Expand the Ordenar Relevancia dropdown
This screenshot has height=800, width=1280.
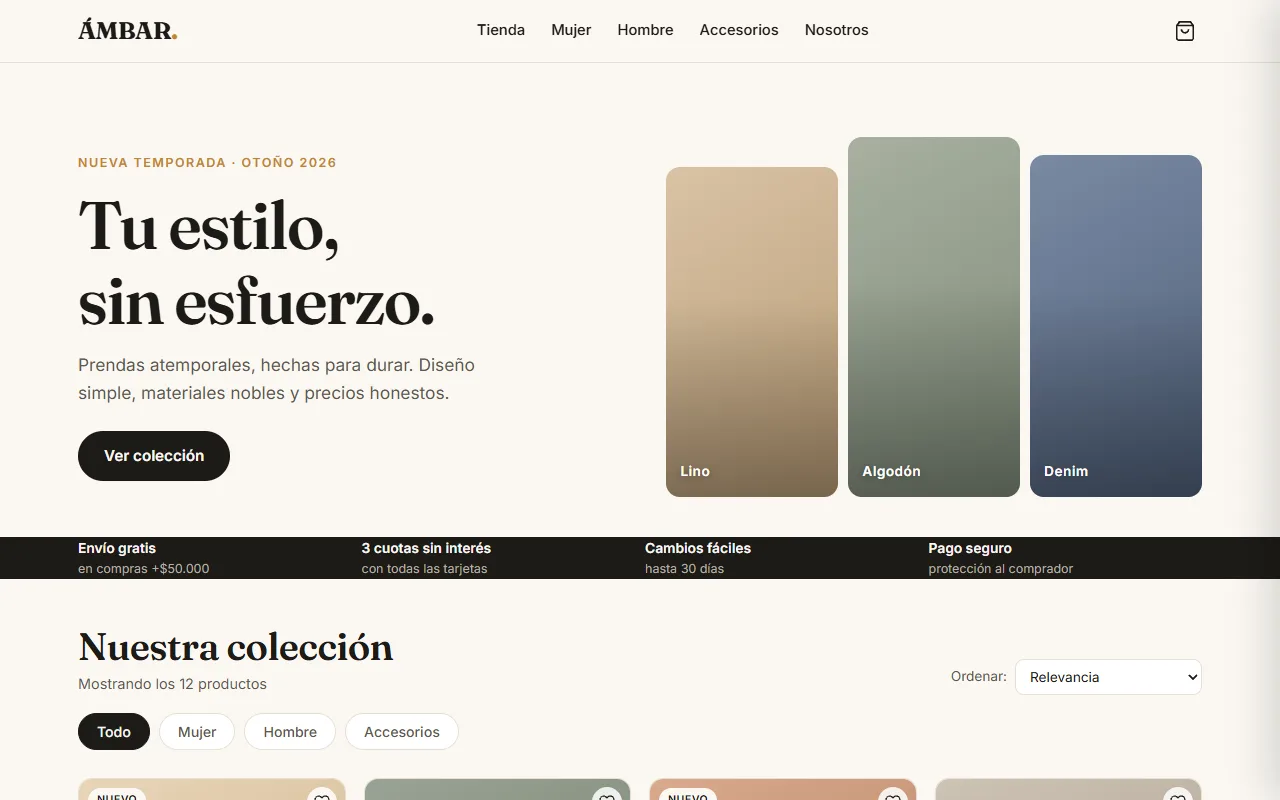coord(1108,677)
